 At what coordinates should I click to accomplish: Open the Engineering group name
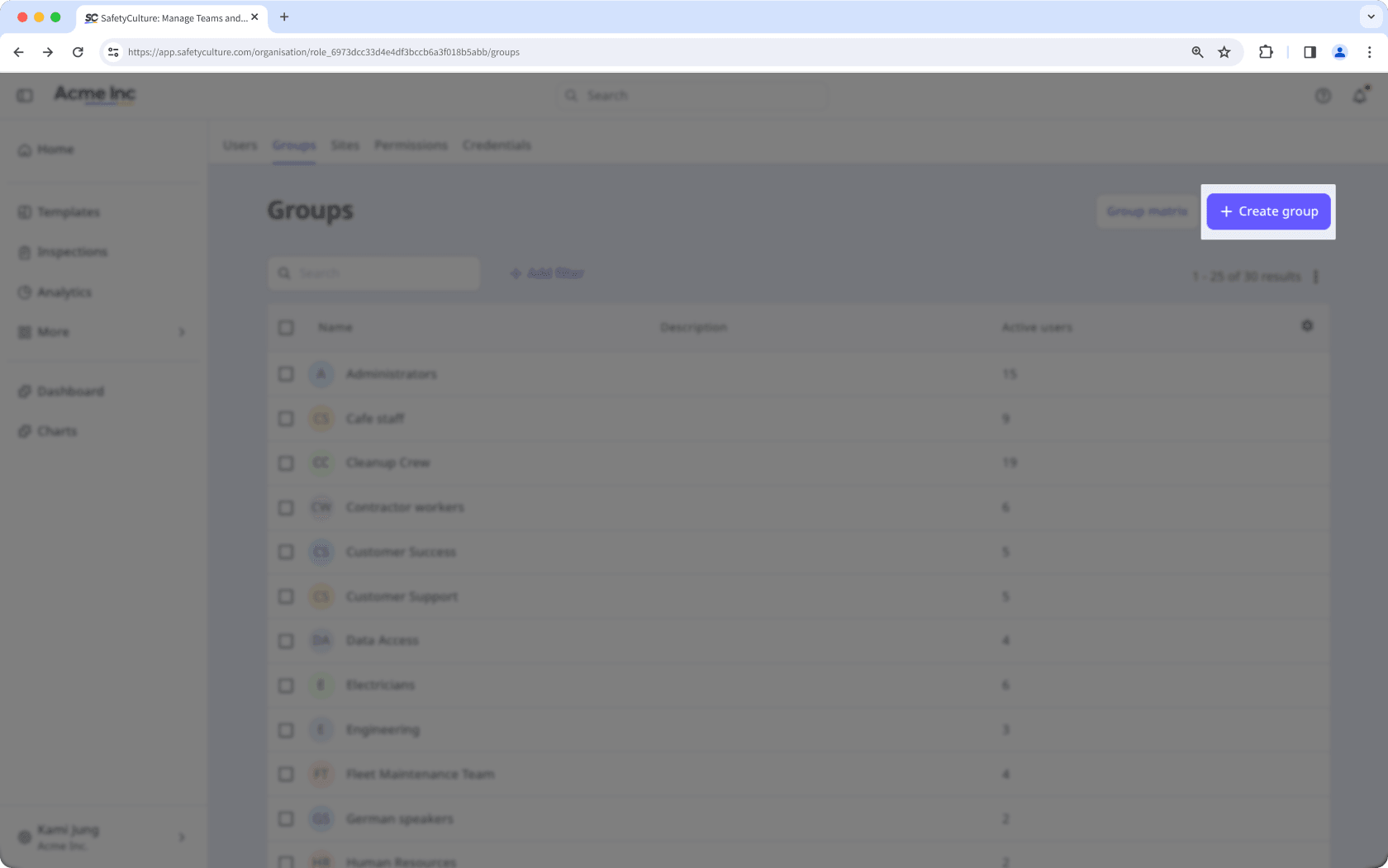point(383,730)
